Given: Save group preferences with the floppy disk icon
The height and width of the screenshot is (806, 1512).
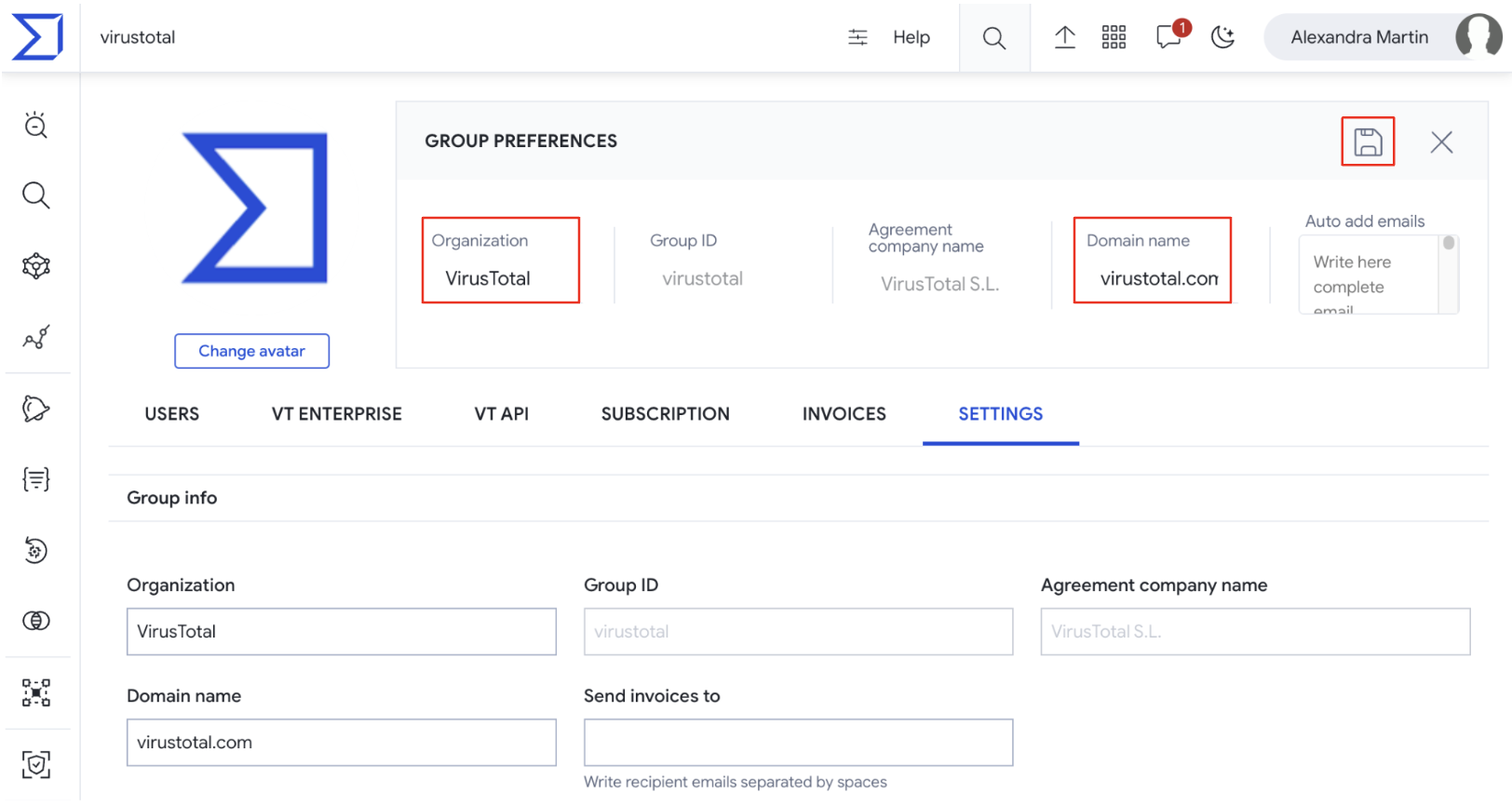Looking at the screenshot, I should tap(1368, 141).
